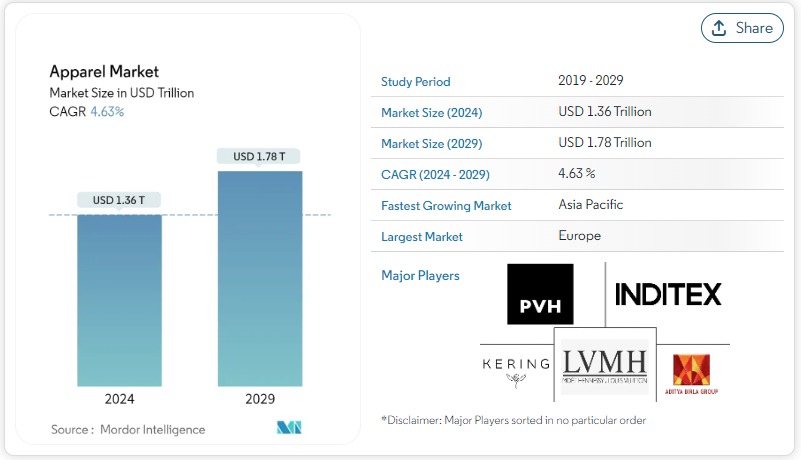The height and width of the screenshot is (460, 801).
Task: Click the PVH logo
Action: point(540,294)
